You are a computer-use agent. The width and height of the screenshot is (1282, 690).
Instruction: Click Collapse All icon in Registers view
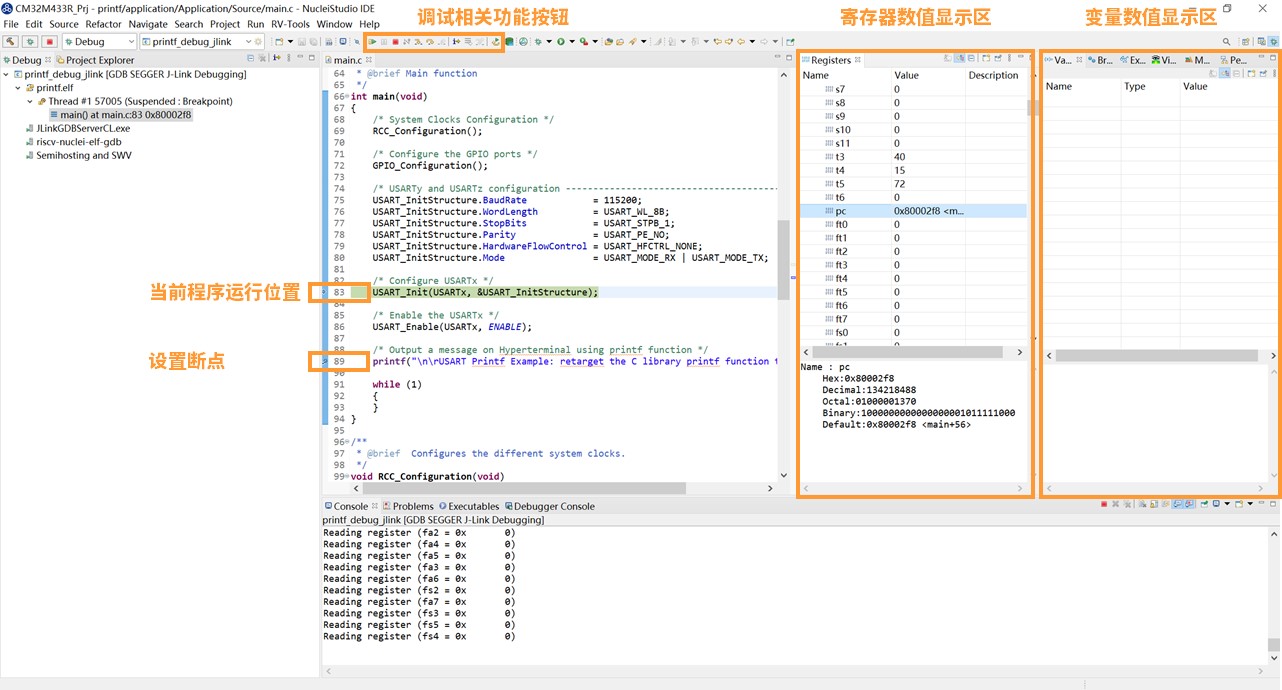[971, 58]
